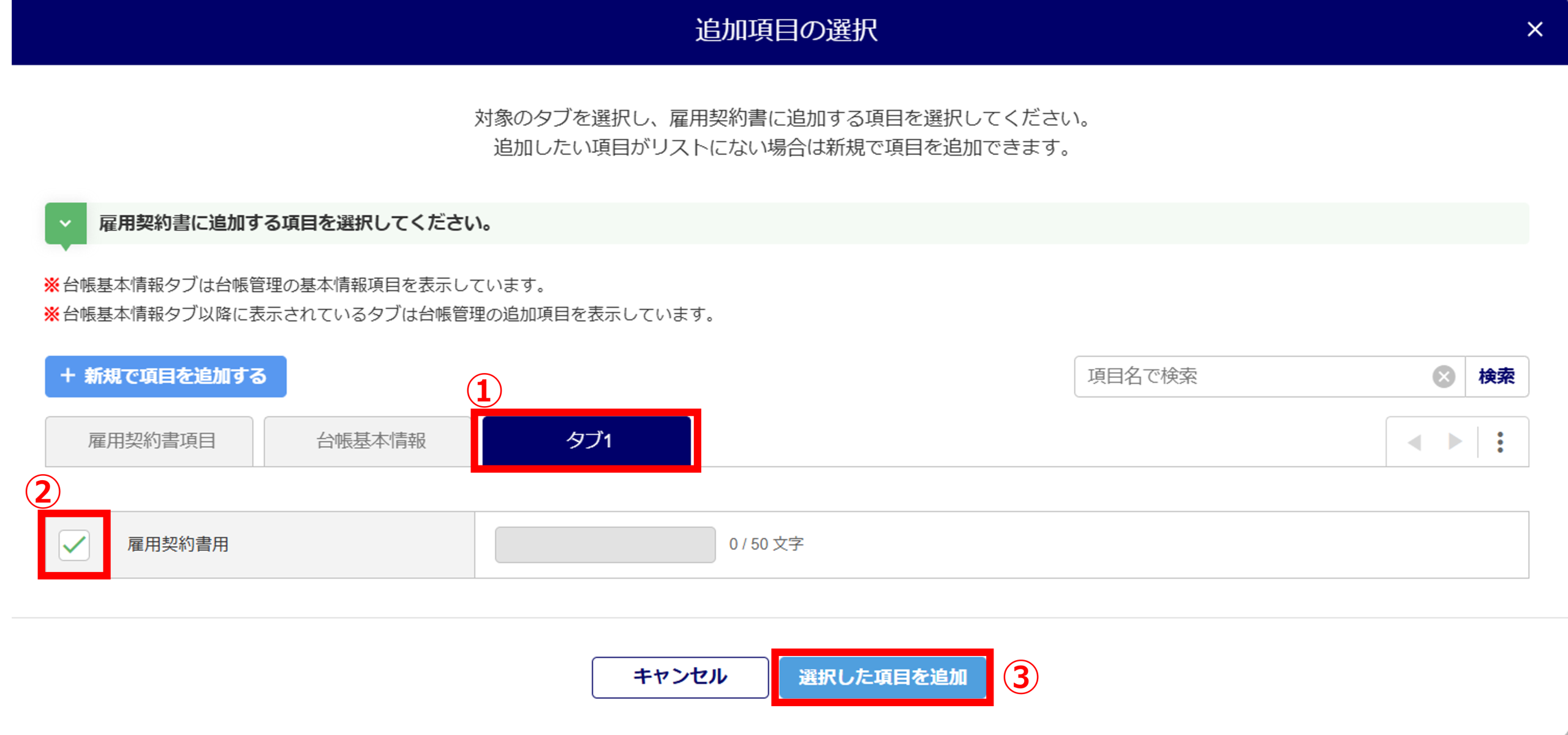The image size is (1568, 735).
Task: Collapse the green chevron section header
Action: coord(66,224)
